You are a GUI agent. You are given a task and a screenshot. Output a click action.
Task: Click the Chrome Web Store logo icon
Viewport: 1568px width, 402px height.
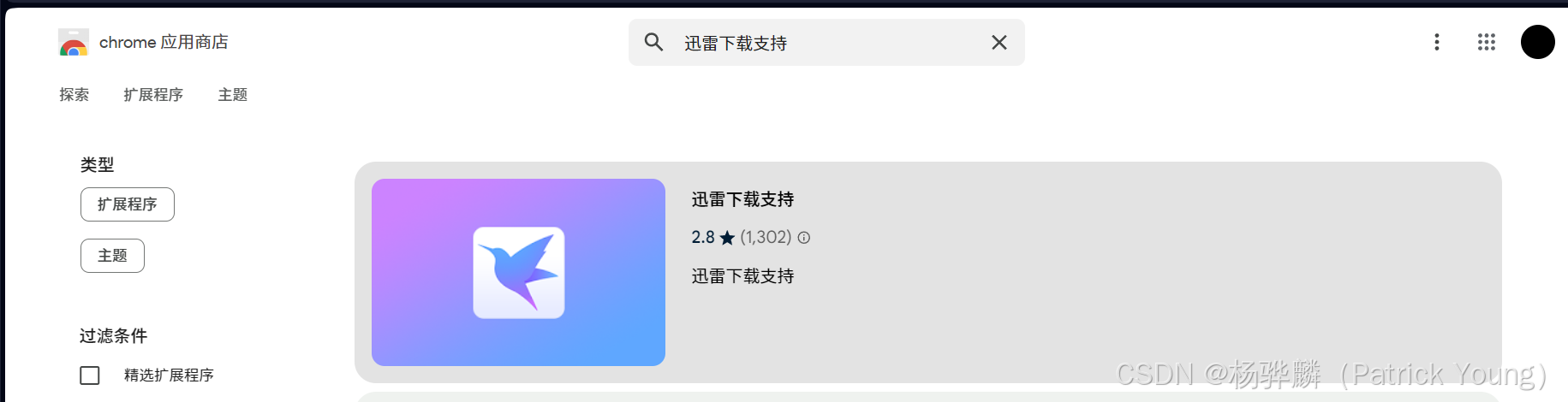point(74,42)
